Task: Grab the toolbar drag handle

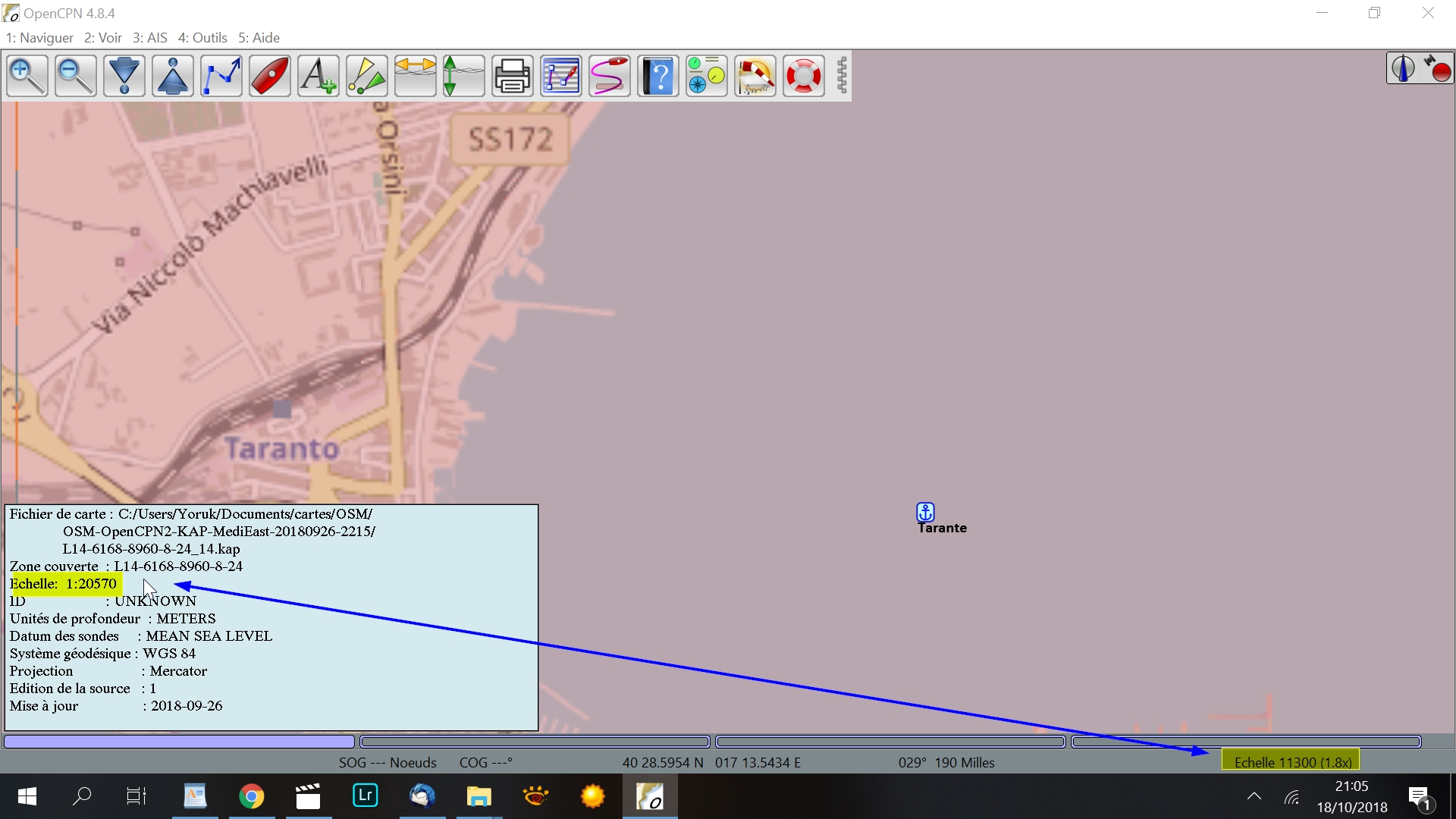Action: click(x=841, y=76)
